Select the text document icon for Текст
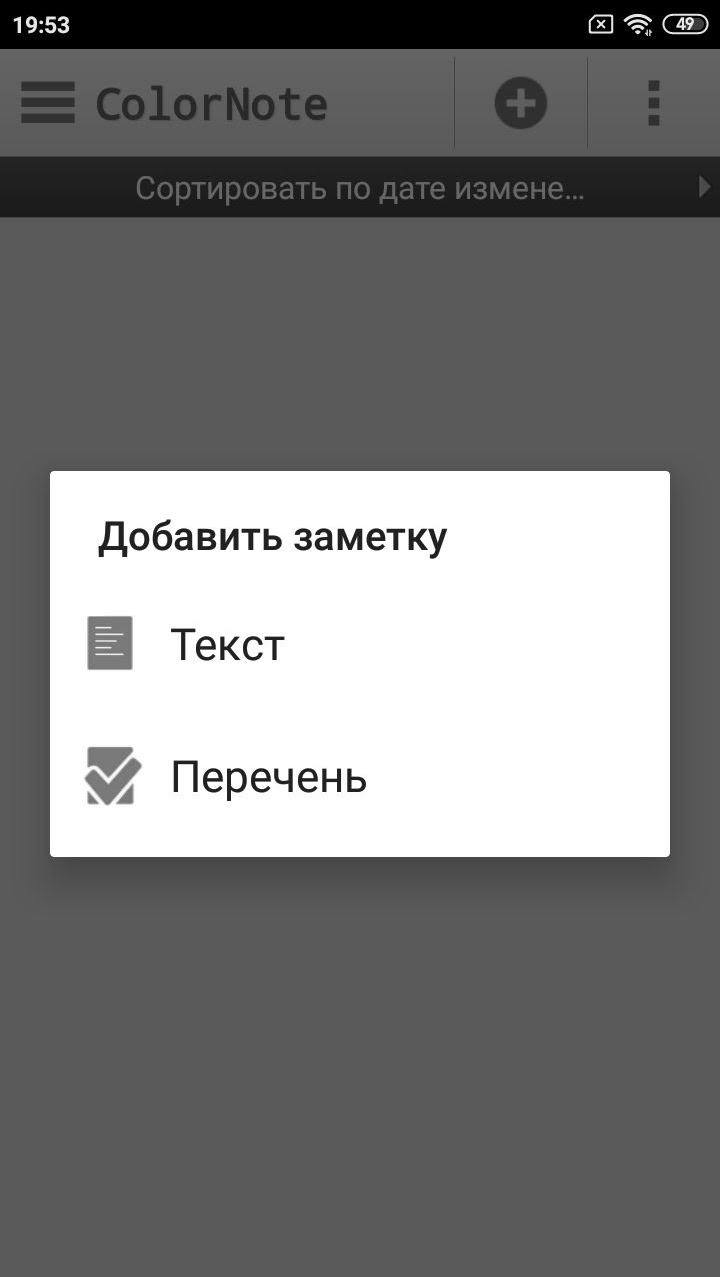The width and height of the screenshot is (720, 1277). pos(110,643)
